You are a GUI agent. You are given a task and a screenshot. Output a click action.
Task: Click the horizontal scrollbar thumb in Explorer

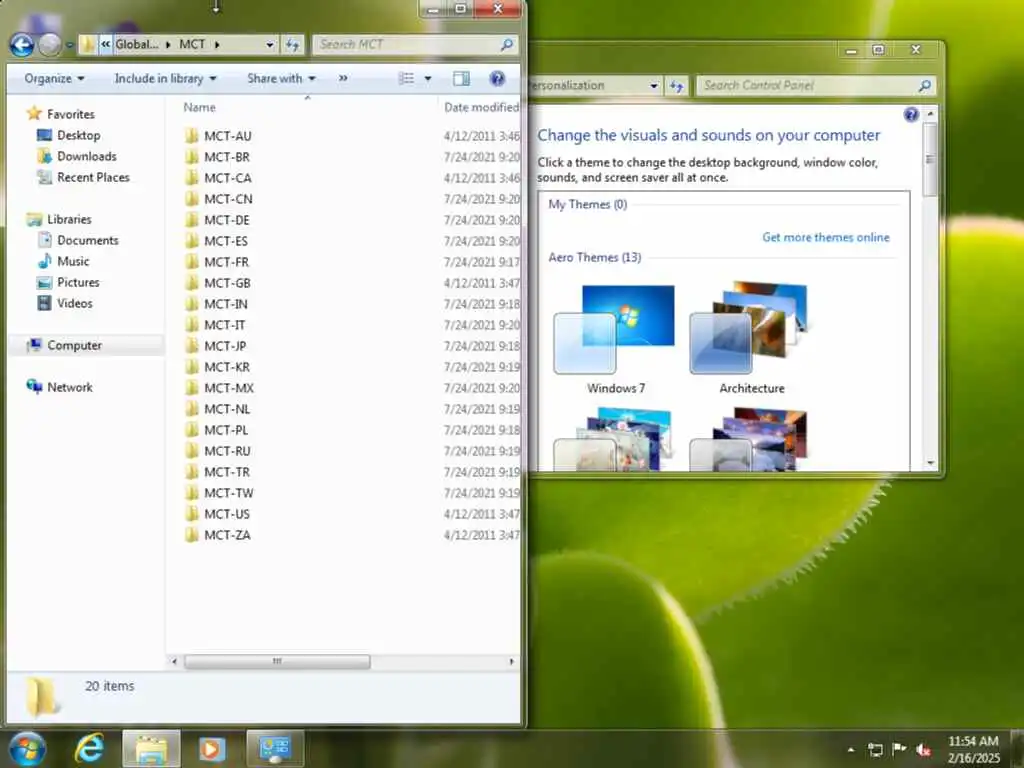(277, 662)
